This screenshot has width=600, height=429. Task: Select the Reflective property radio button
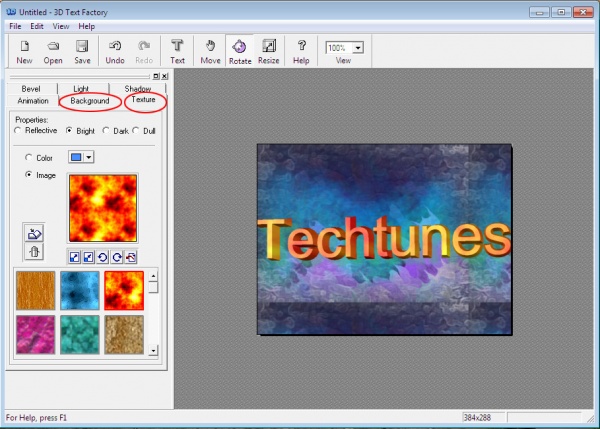(x=17, y=131)
